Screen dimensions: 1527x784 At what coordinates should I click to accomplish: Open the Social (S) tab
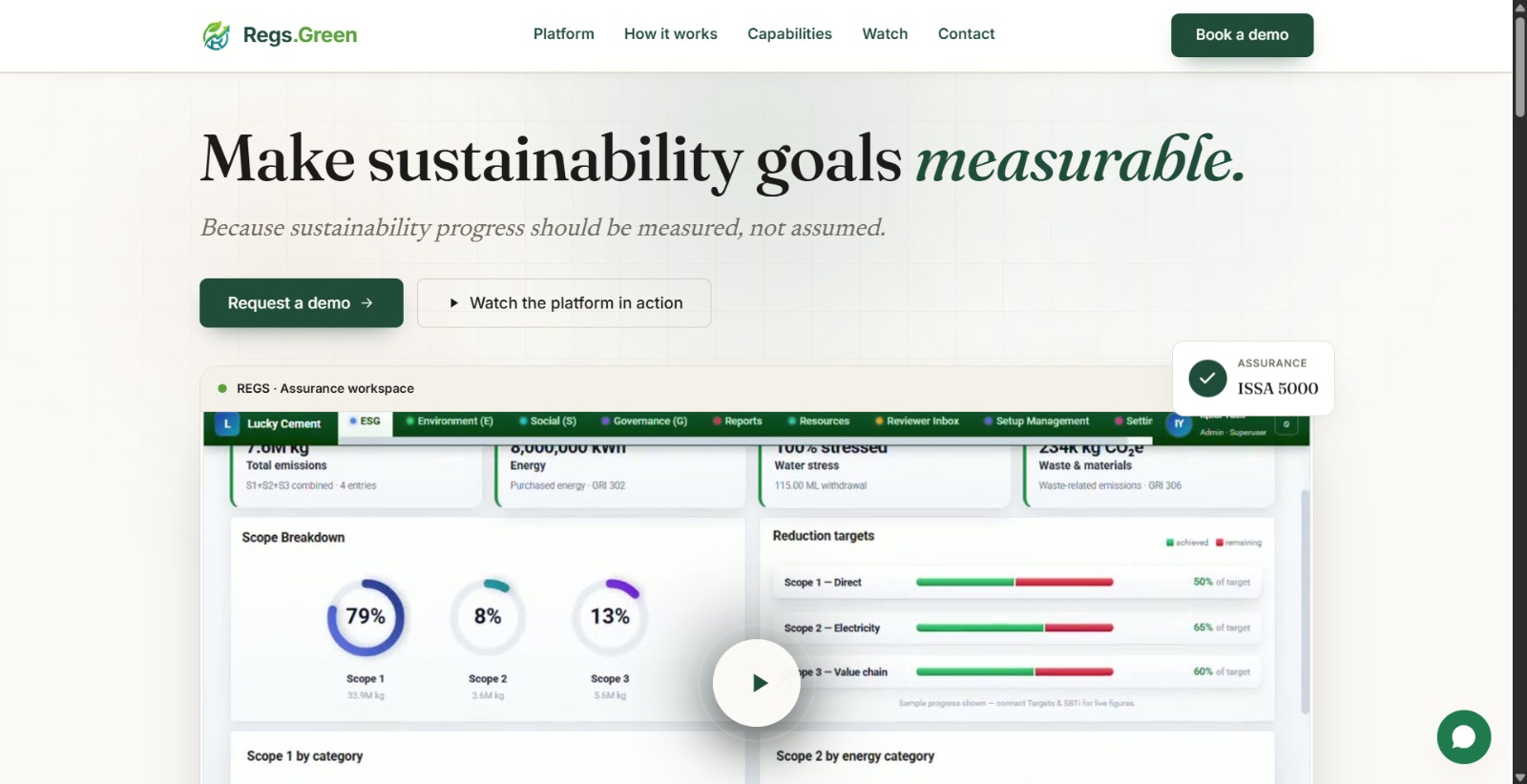pos(548,422)
